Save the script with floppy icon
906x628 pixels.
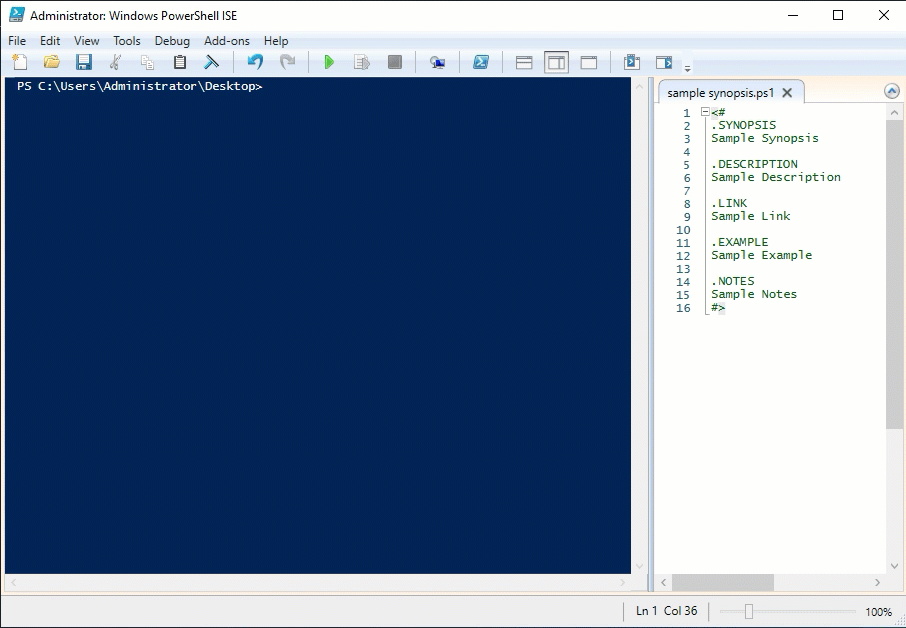[x=84, y=62]
